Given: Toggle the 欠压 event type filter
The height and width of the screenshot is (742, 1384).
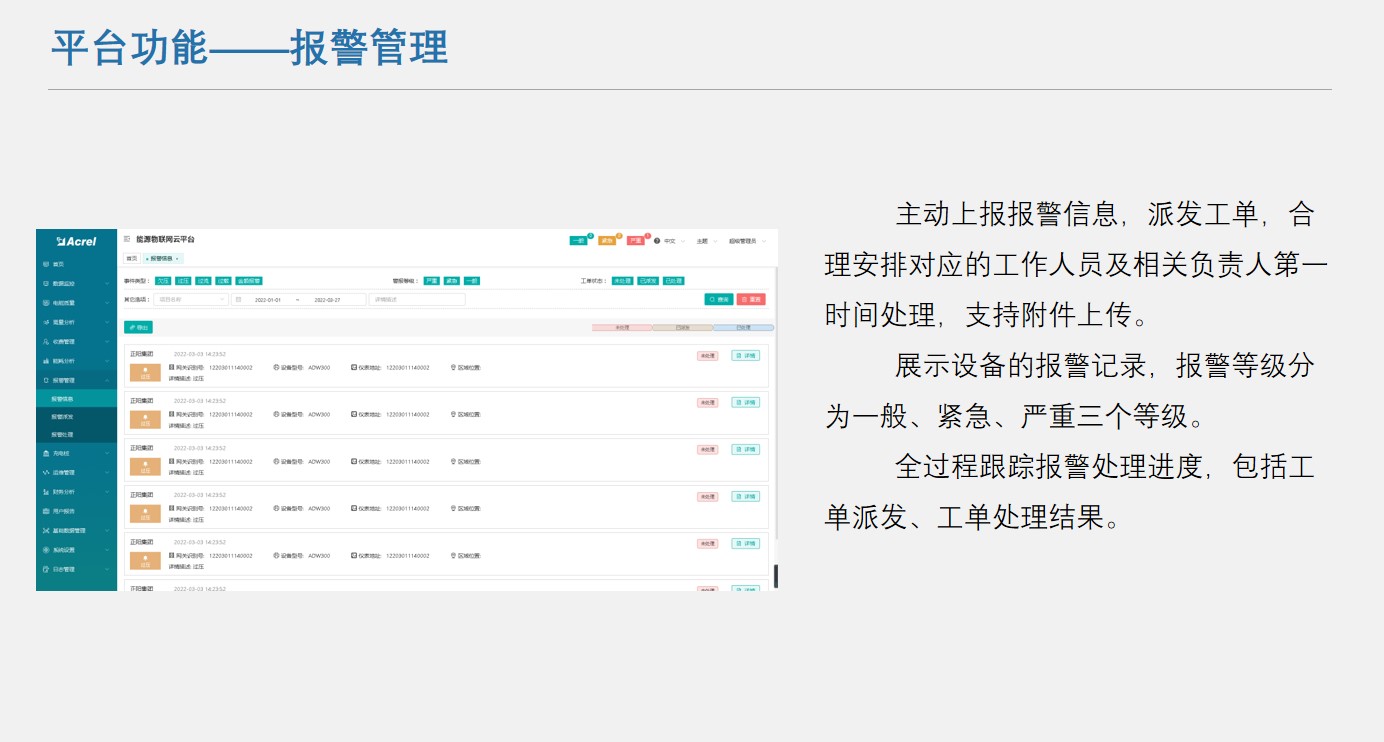Looking at the screenshot, I should [163, 281].
